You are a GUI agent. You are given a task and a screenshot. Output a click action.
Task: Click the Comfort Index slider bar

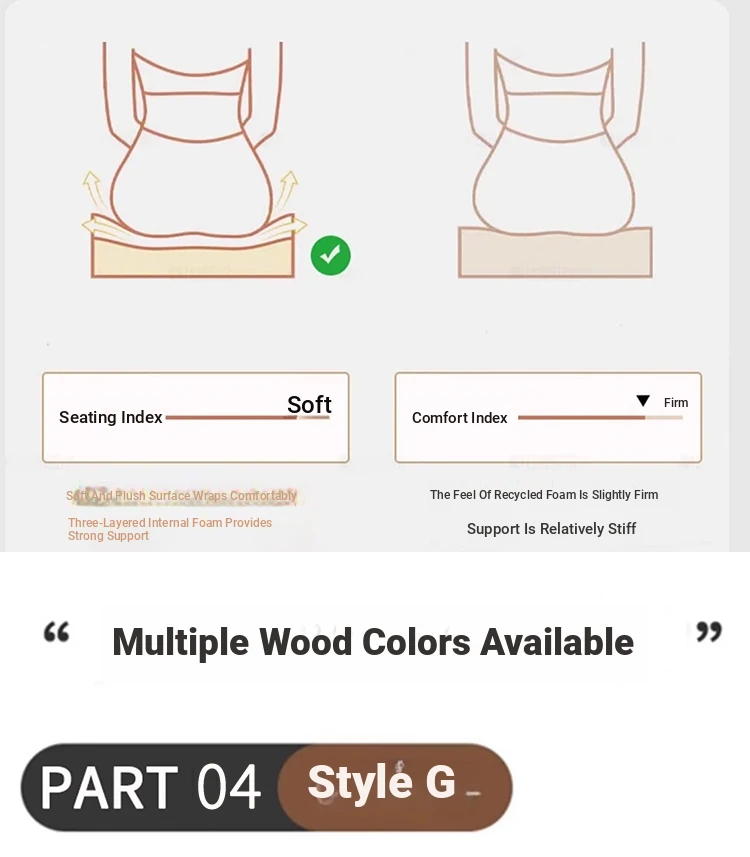pos(600,418)
